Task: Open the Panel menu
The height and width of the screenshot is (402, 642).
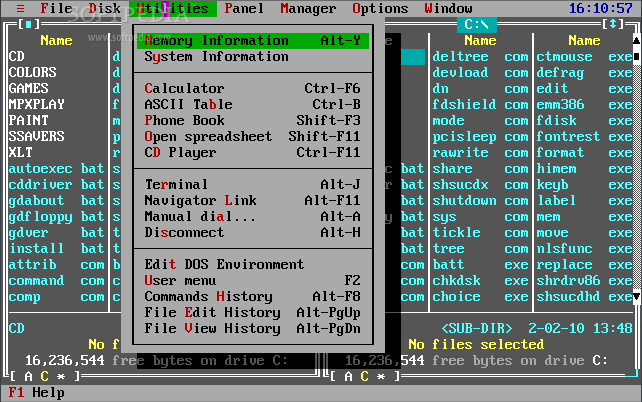Action: tap(244, 8)
